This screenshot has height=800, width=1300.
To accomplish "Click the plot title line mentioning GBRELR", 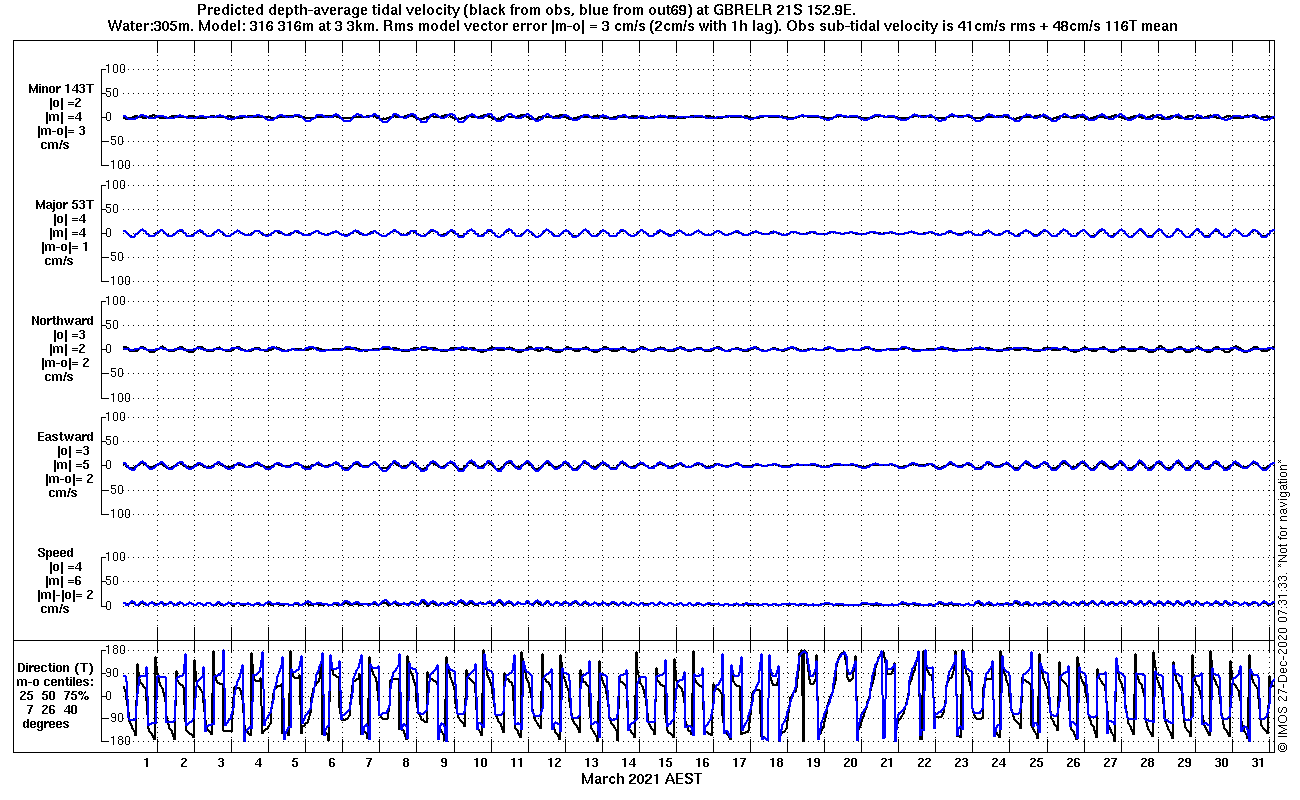I will 527,9.
